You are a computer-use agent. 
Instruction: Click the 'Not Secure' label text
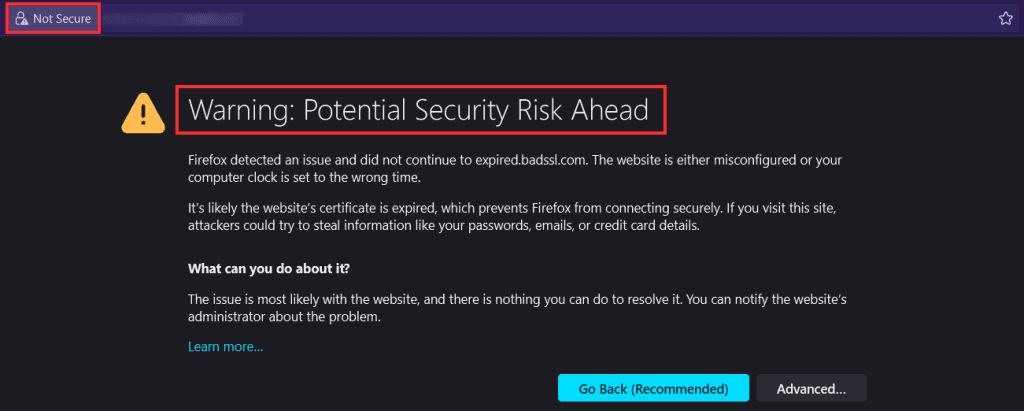62,19
